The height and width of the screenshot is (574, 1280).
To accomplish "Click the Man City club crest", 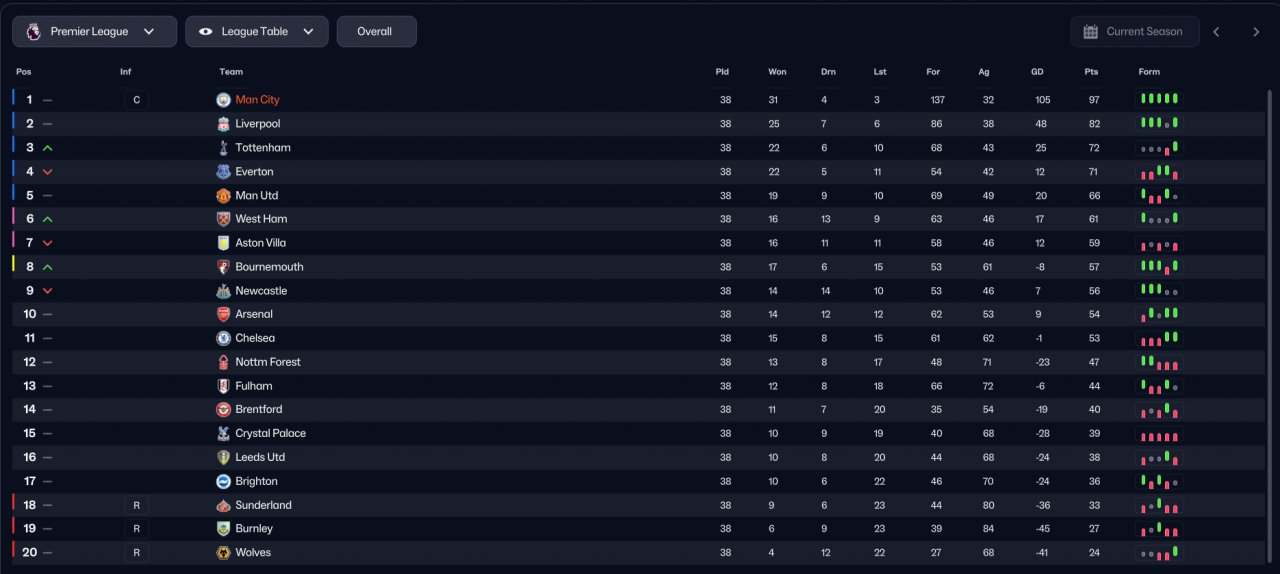I will 223,100.
